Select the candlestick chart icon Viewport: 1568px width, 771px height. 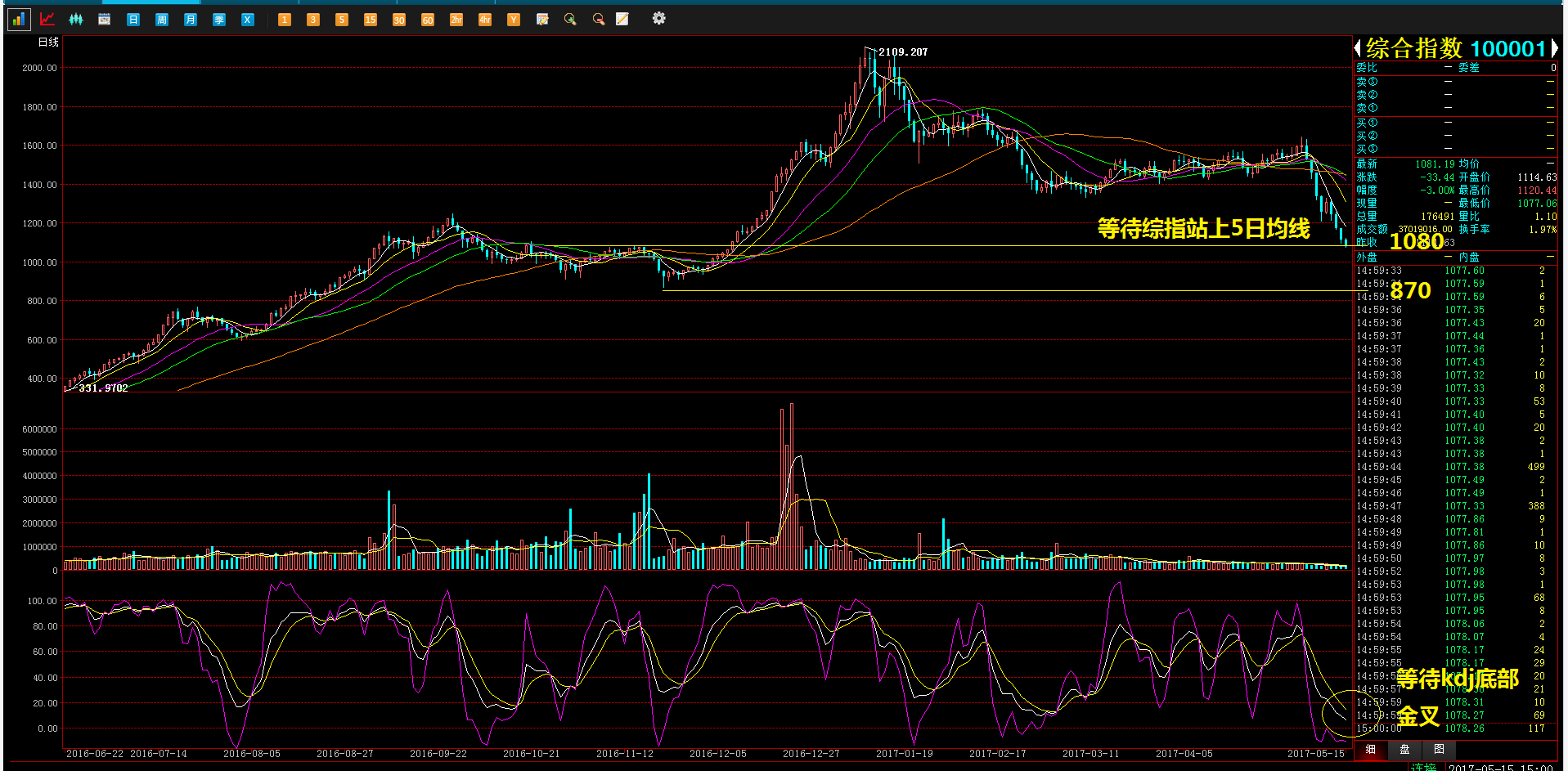75,19
